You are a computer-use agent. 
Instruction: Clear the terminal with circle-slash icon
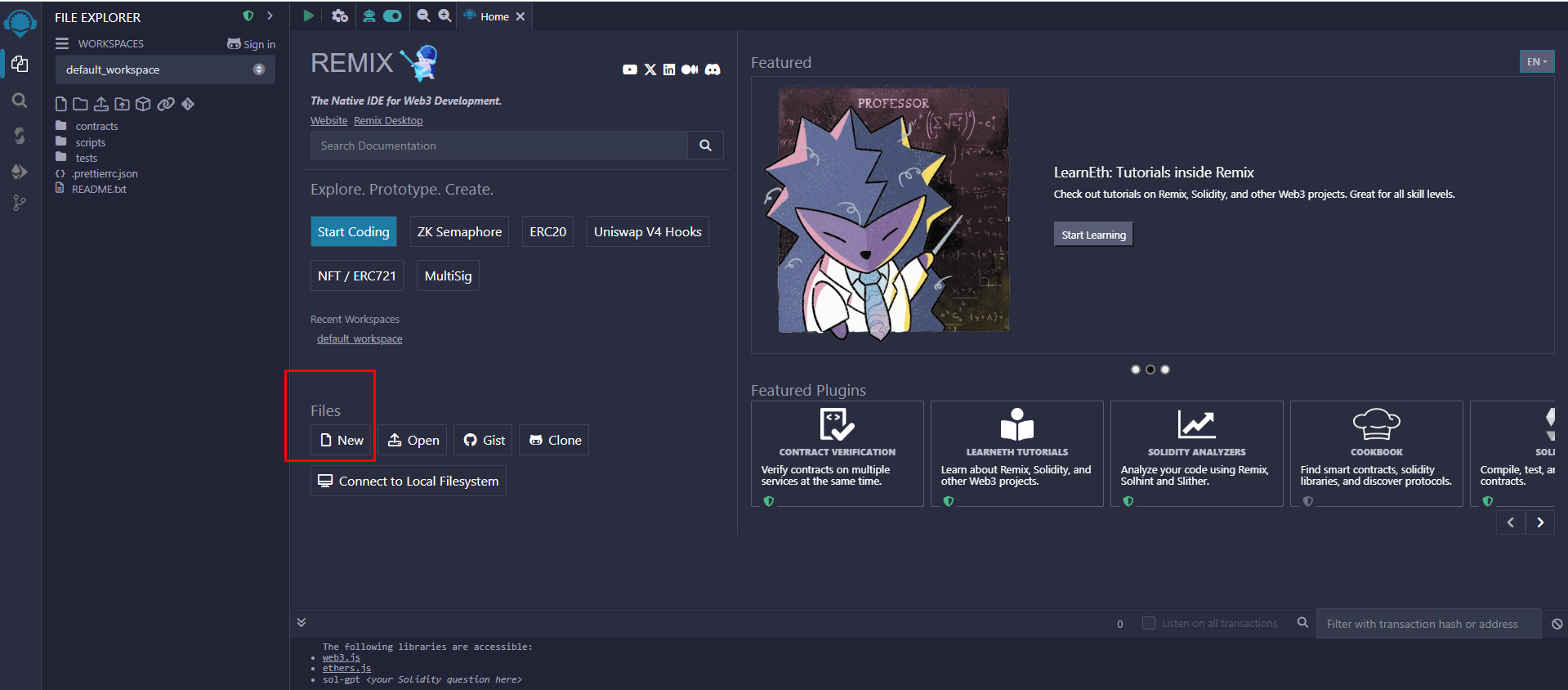tap(1557, 624)
